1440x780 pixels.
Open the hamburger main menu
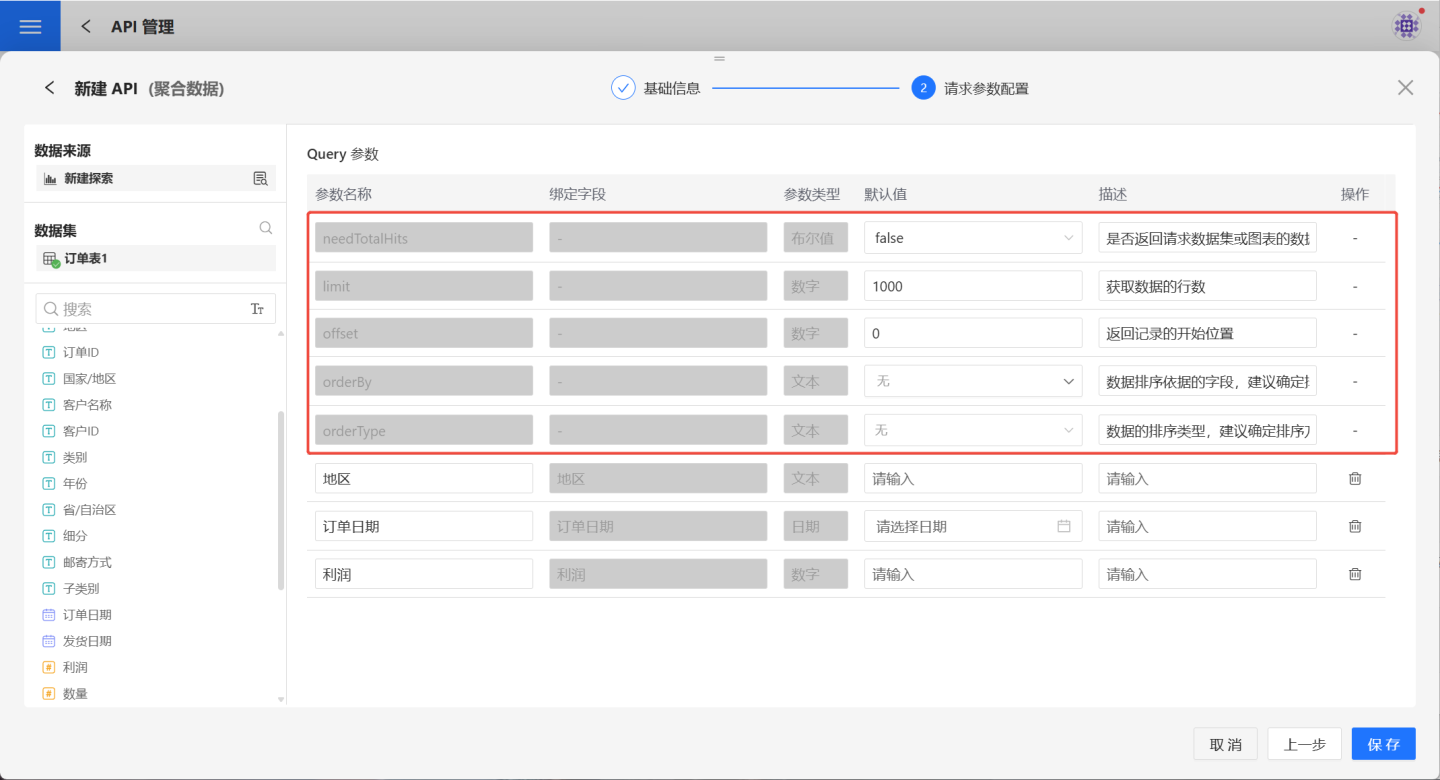coord(30,27)
